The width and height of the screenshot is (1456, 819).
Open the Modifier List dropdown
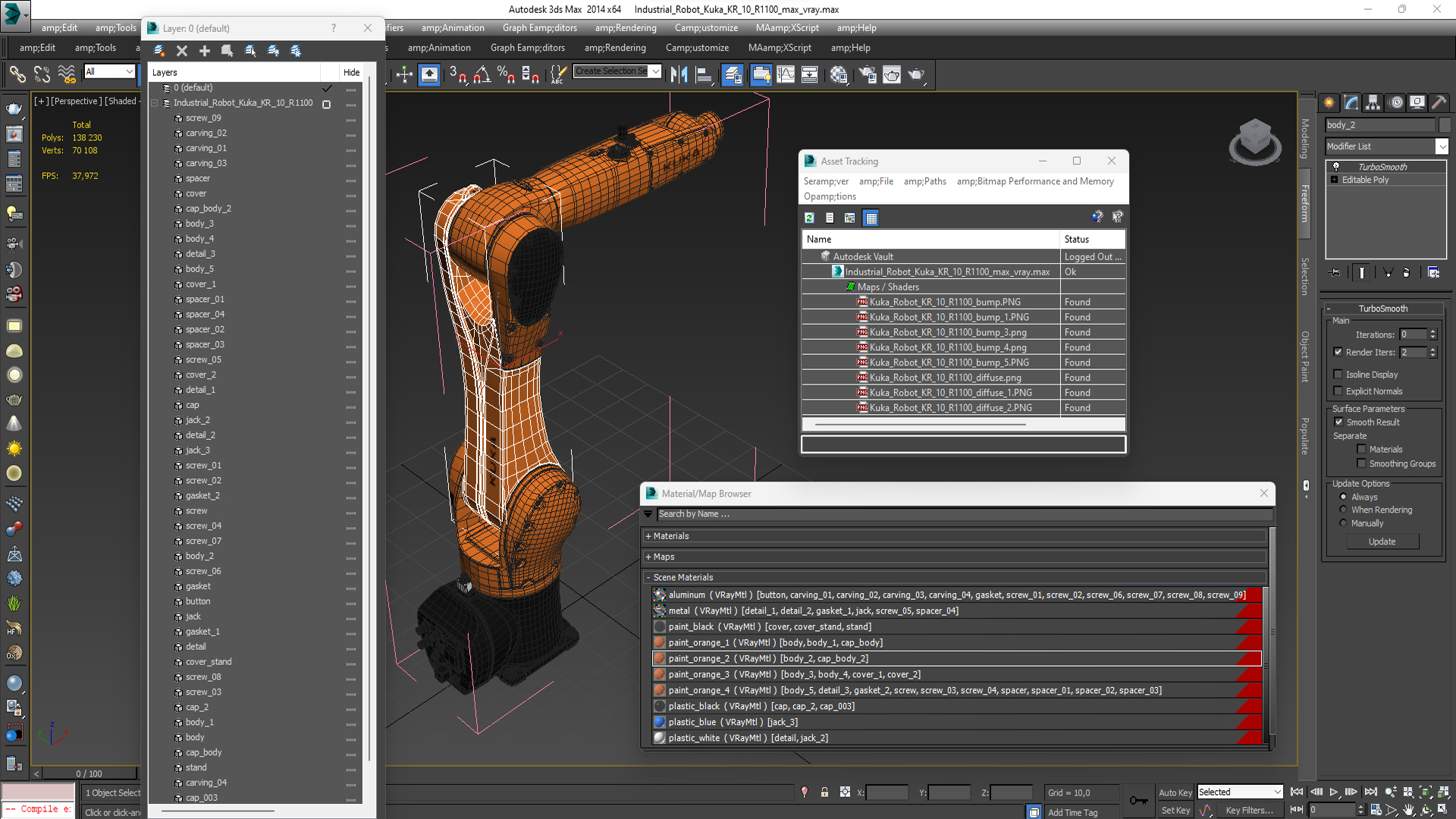point(1442,146)
